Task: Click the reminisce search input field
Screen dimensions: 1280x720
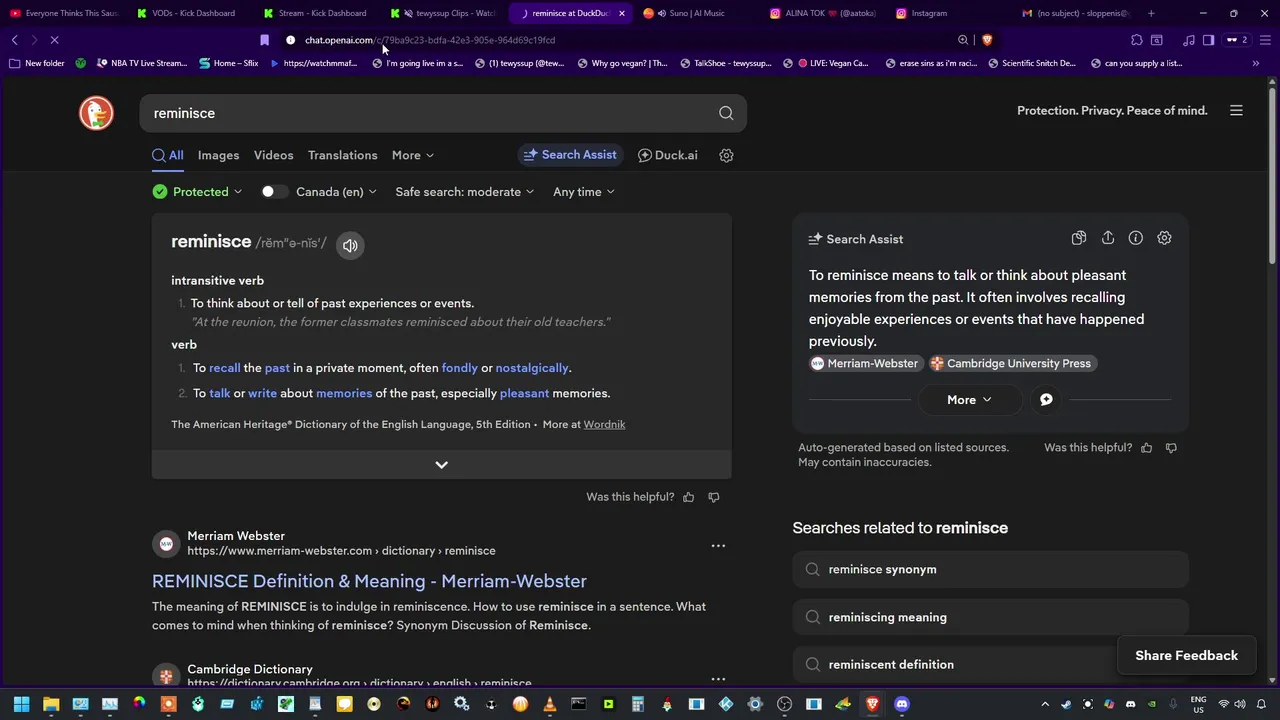Action: [x=430, y=113]
